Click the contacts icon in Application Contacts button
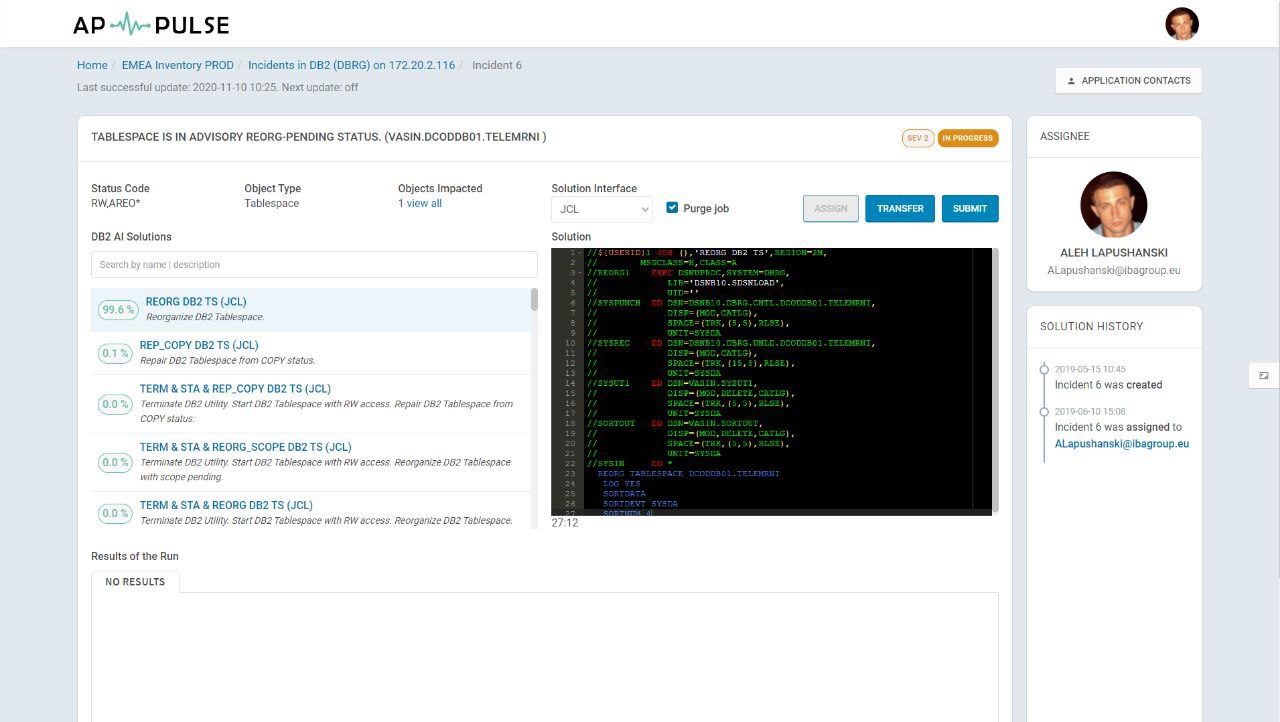 pyautogui.click(x=1072, y=81)
